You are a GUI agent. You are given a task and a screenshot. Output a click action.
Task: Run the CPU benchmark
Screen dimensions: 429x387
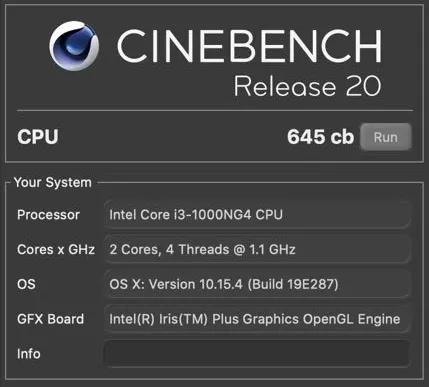coord(386,137)
